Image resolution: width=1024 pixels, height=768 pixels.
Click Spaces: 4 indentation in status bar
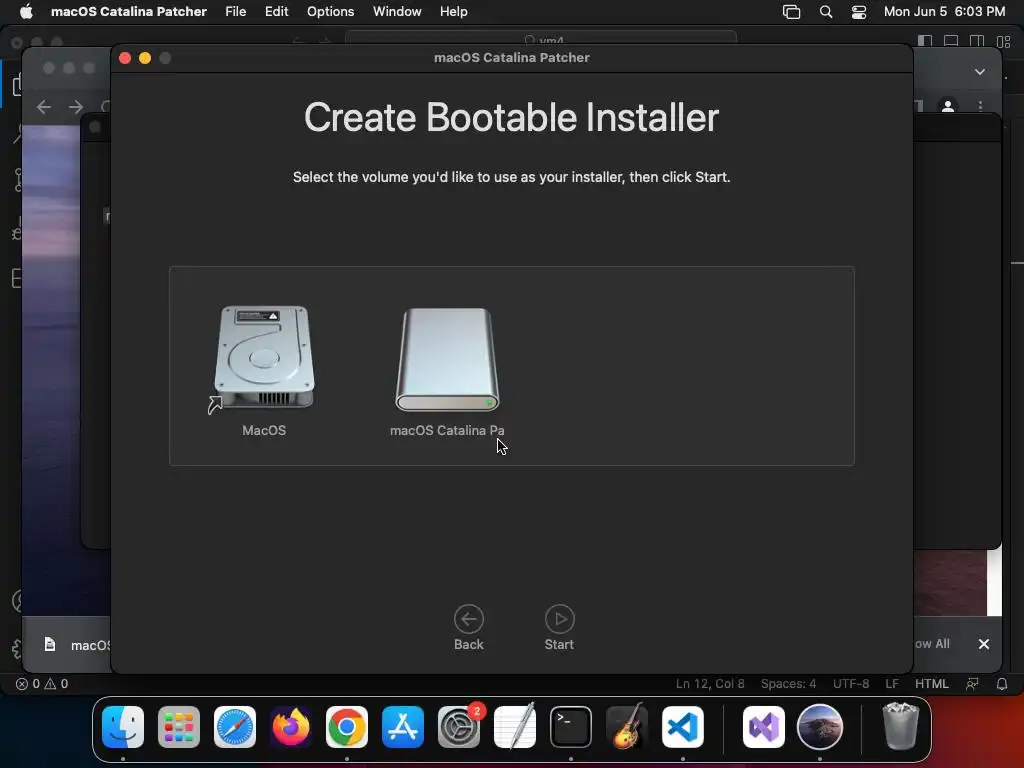coord(788,684)
